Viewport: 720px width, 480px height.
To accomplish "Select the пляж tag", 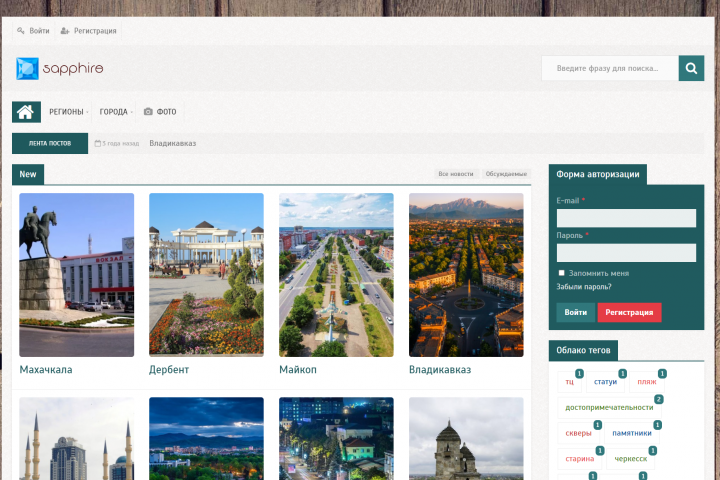I will click(x=647, y=382).
